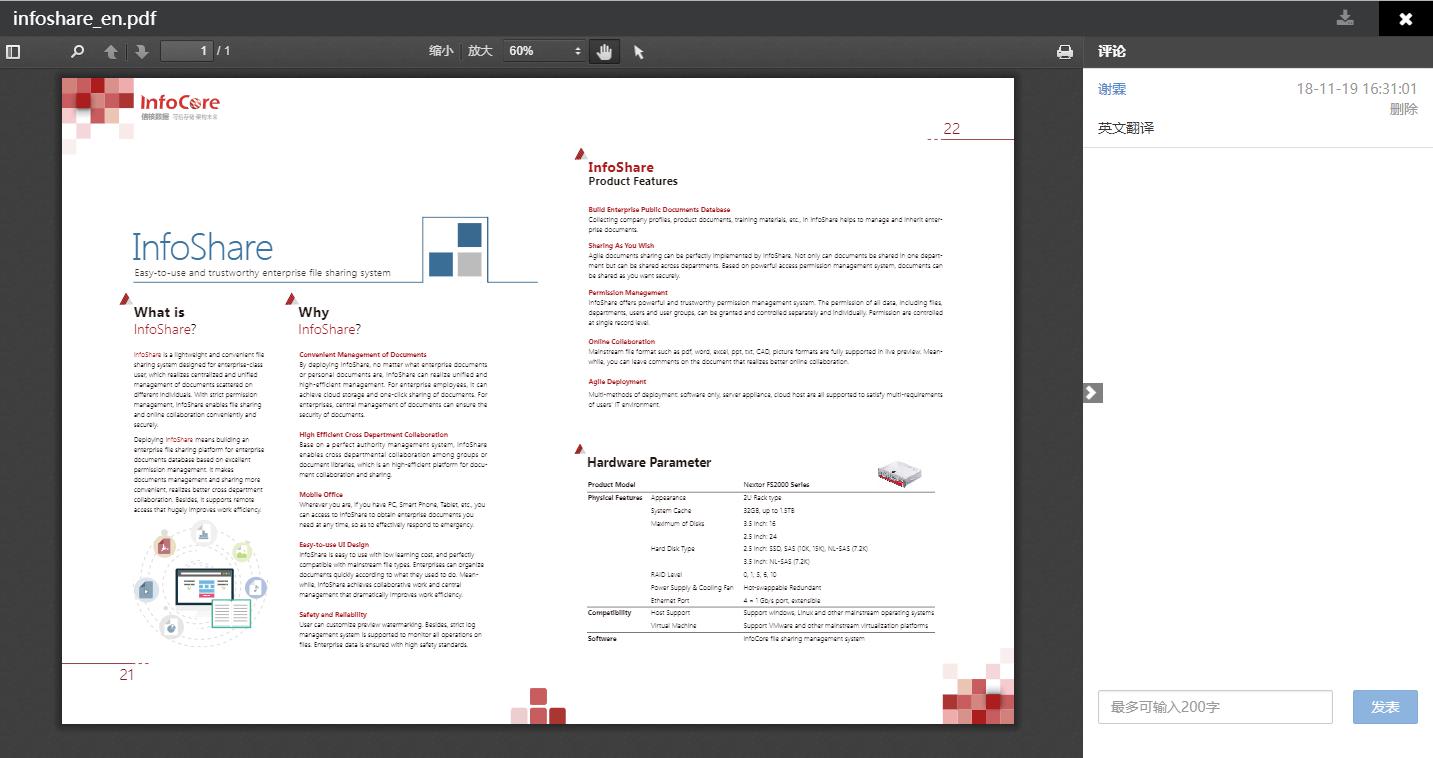The image size is (1433, 758).
Task: Collapse the 评论 comments panel arrow
Action: tap(1092, 393)
